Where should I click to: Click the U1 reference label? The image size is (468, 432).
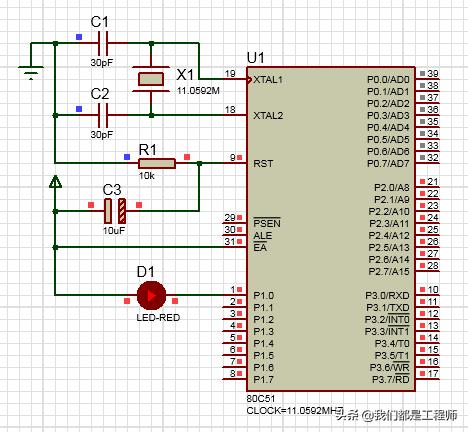pos(256,58)
